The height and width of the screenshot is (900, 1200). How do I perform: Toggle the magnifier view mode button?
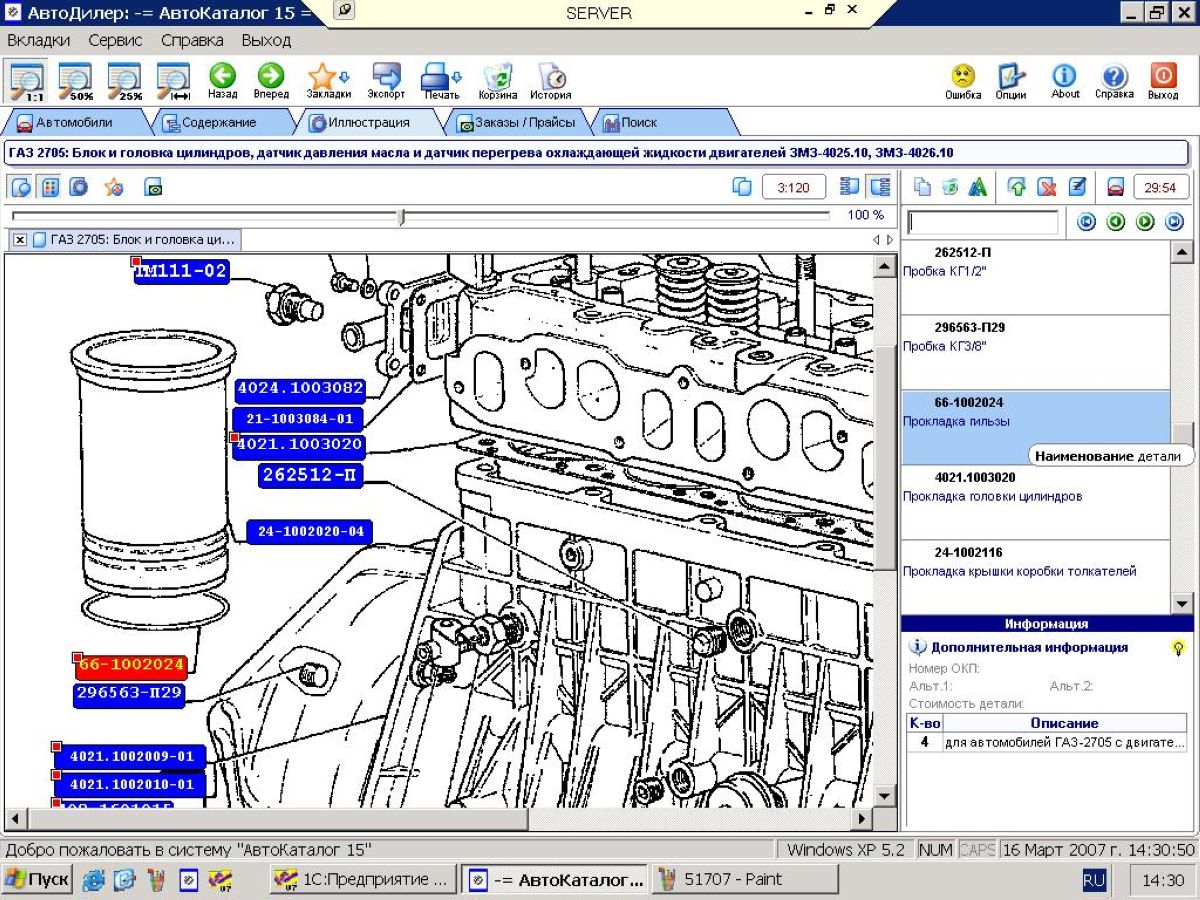pyautogui.click(x=21, y=187)
